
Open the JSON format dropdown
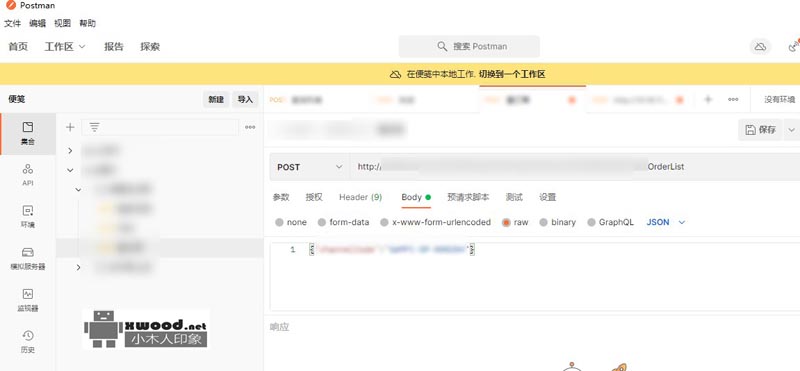pyautogui.click(x=666, y=222)
